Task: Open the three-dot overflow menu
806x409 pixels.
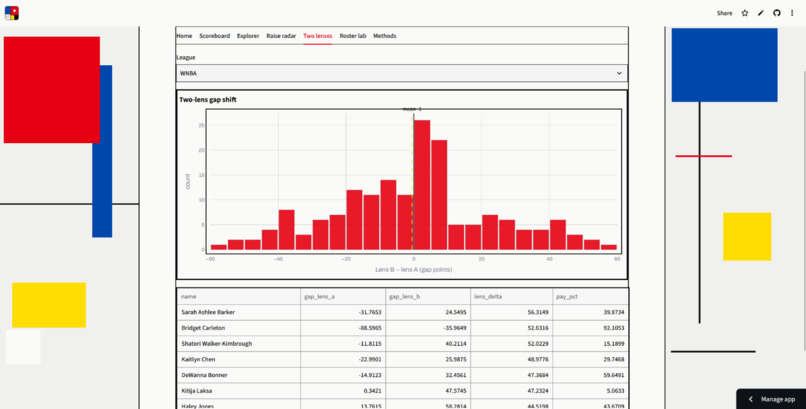Action: coord(792,13)
